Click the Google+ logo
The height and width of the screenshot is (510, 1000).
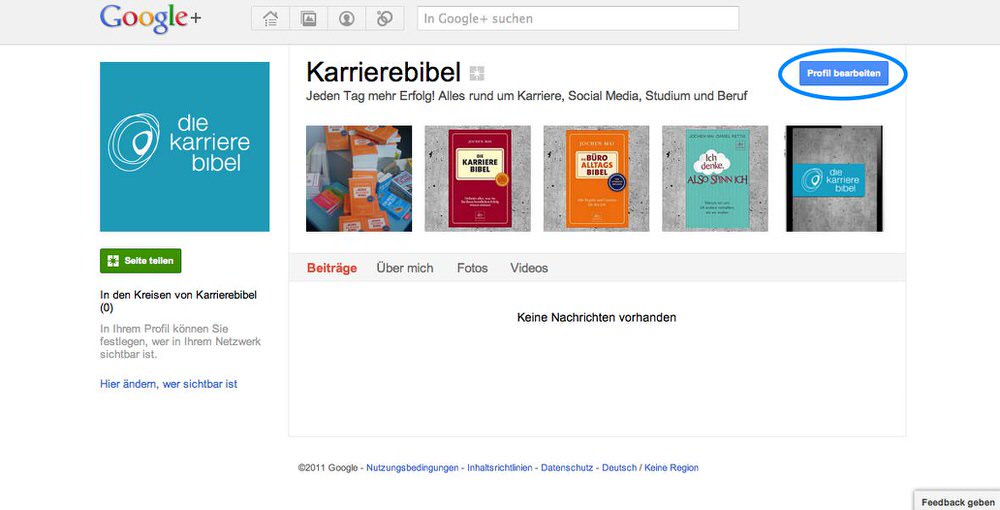(151, 18)
